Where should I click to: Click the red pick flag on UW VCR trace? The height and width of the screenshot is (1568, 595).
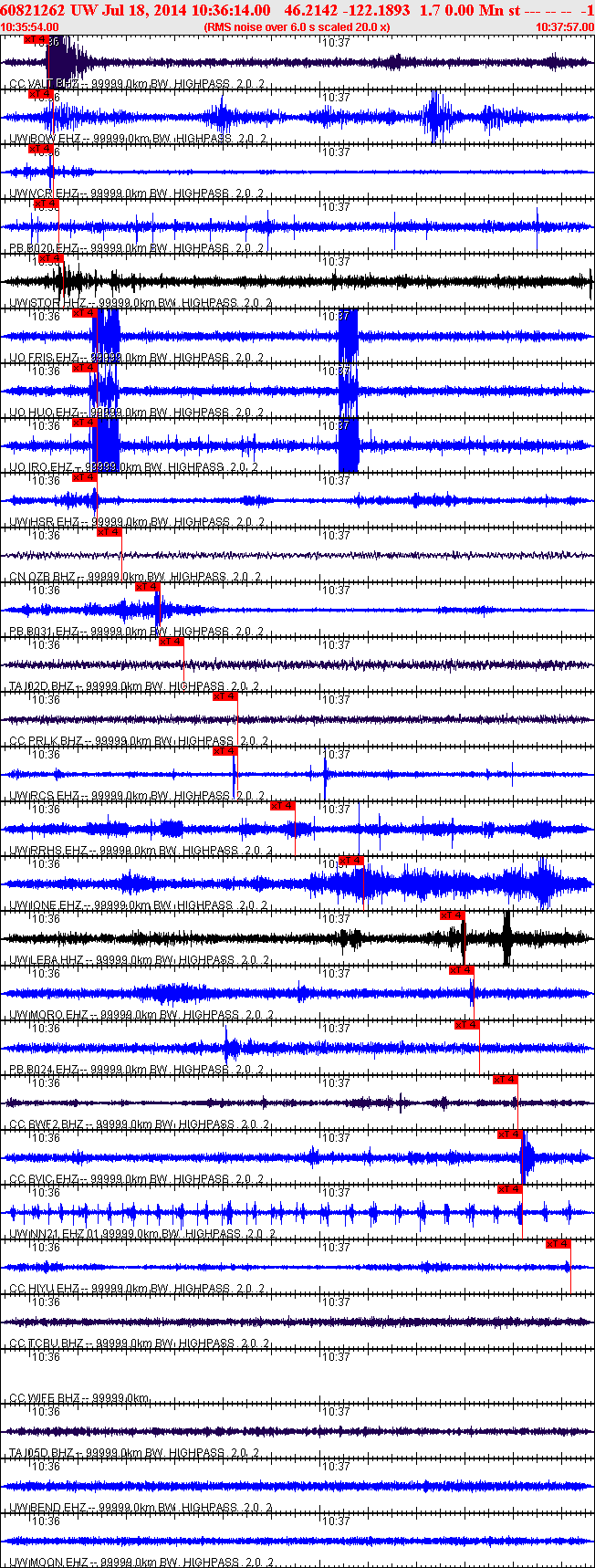click(x=42, y=149)
